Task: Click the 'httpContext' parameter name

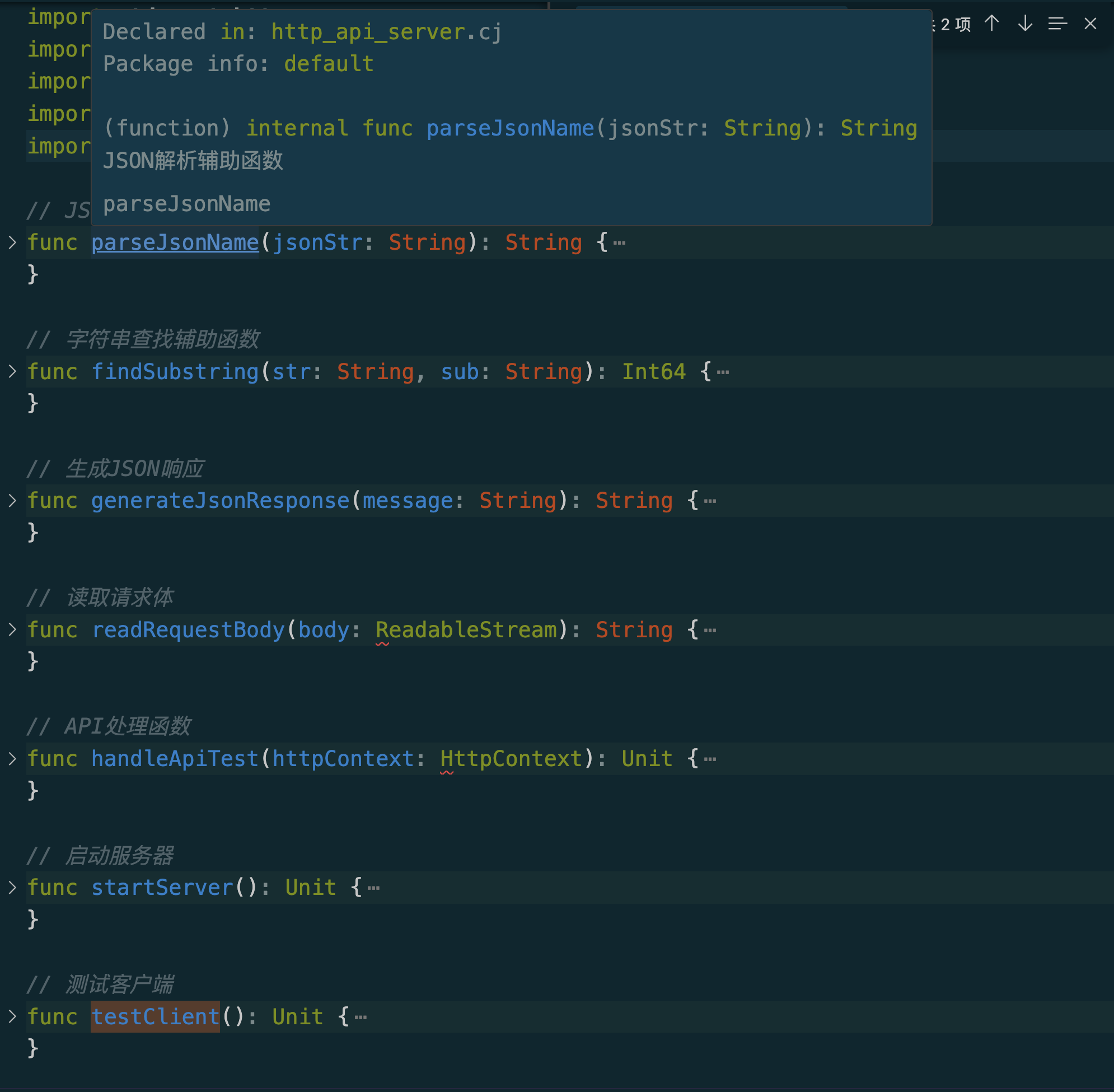Action: point(343,759)
